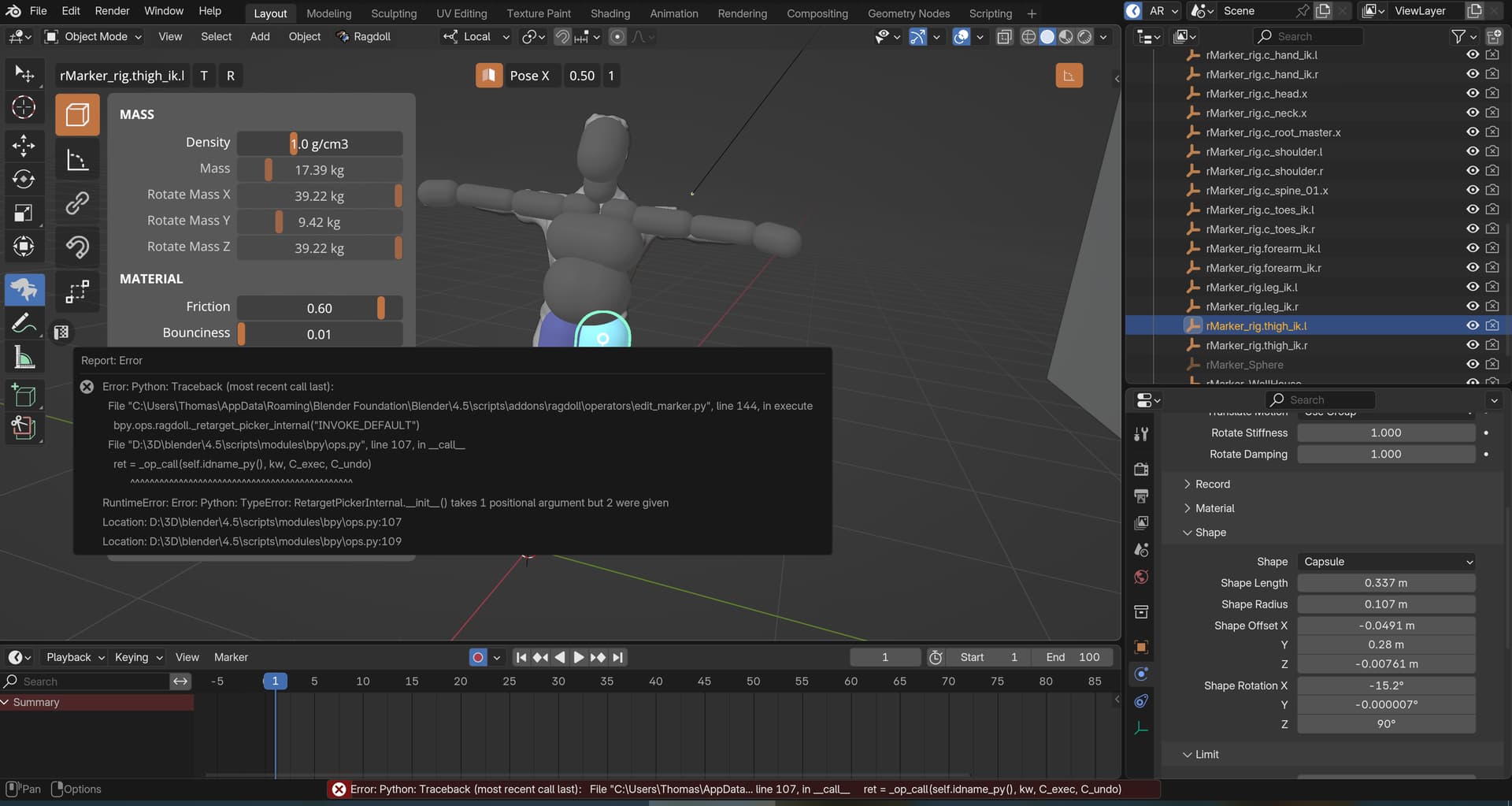Hide rMarker_rig.c_head.x using its eye icon
This screenshot has height=806, width=1512.
point(1472,93)
